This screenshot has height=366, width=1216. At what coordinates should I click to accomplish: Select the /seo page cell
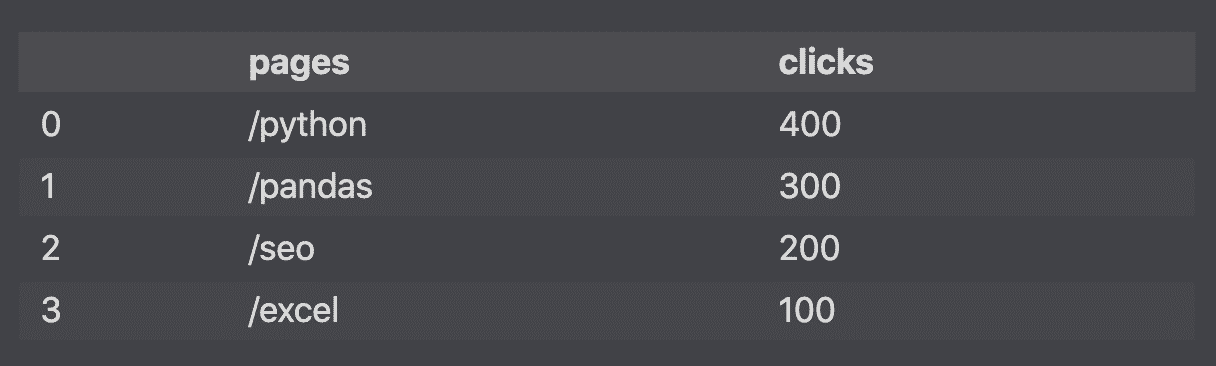[281, 249]
